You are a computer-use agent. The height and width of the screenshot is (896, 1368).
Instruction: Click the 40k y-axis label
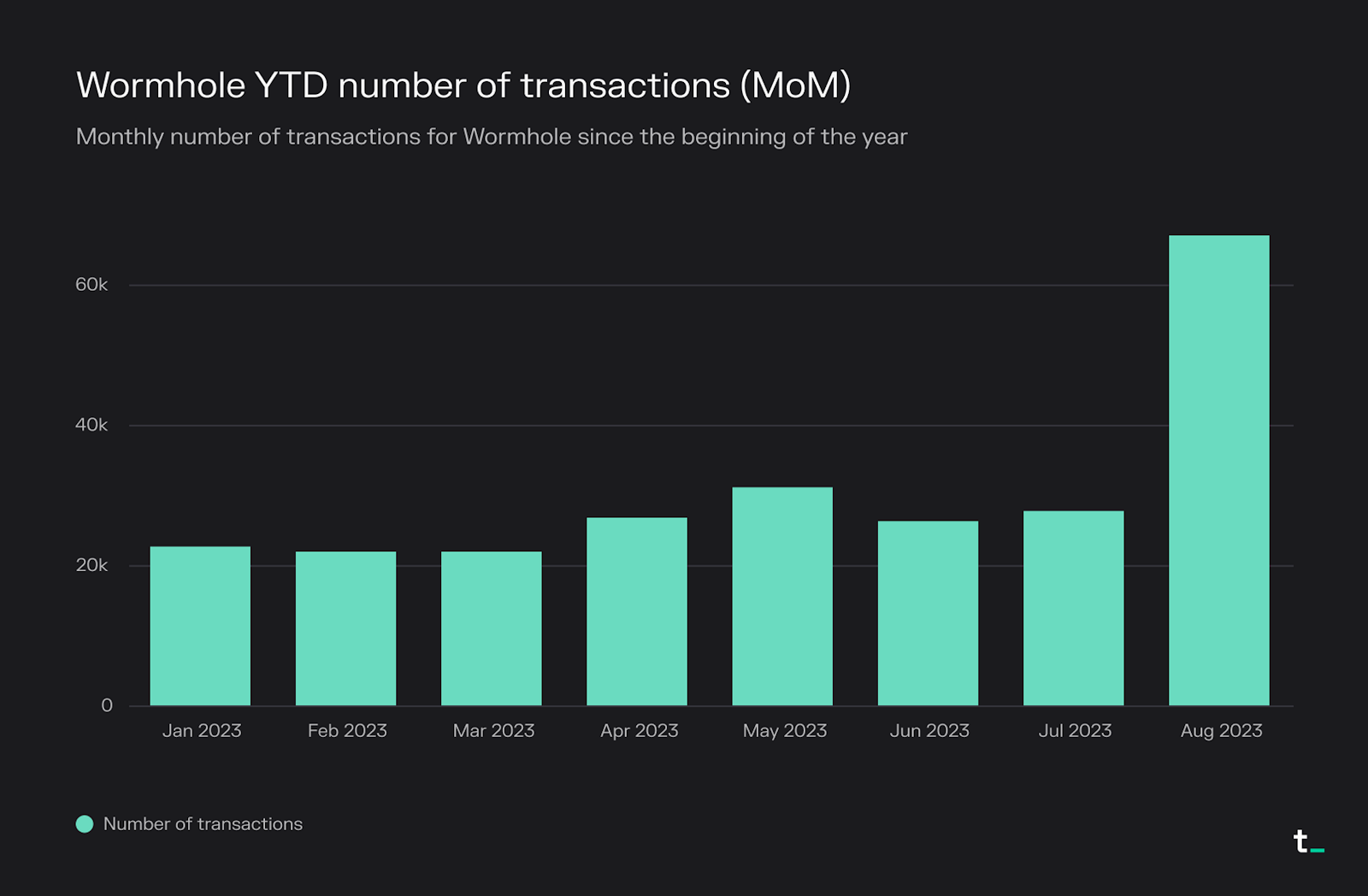pyautogui.click(x=91, y=425)
